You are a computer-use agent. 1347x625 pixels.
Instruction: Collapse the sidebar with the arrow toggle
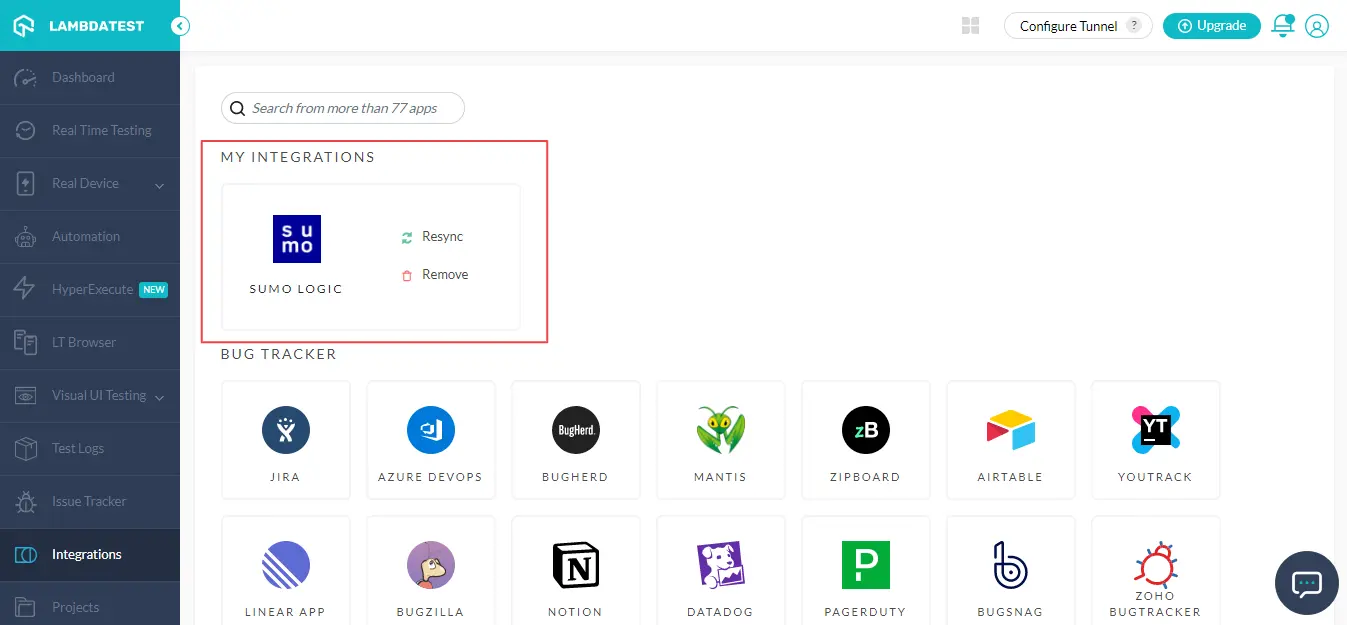pos(180,26)
